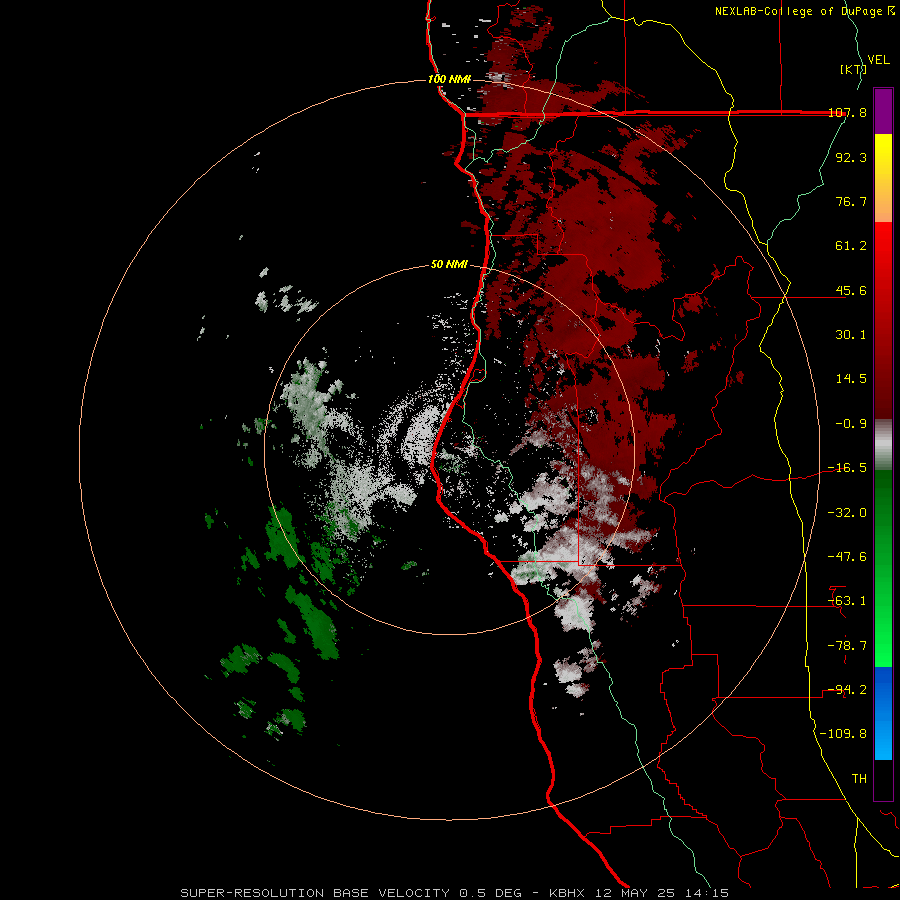Click the [KT] units label
Screen dimensions: 900x900
pos(854,69)
